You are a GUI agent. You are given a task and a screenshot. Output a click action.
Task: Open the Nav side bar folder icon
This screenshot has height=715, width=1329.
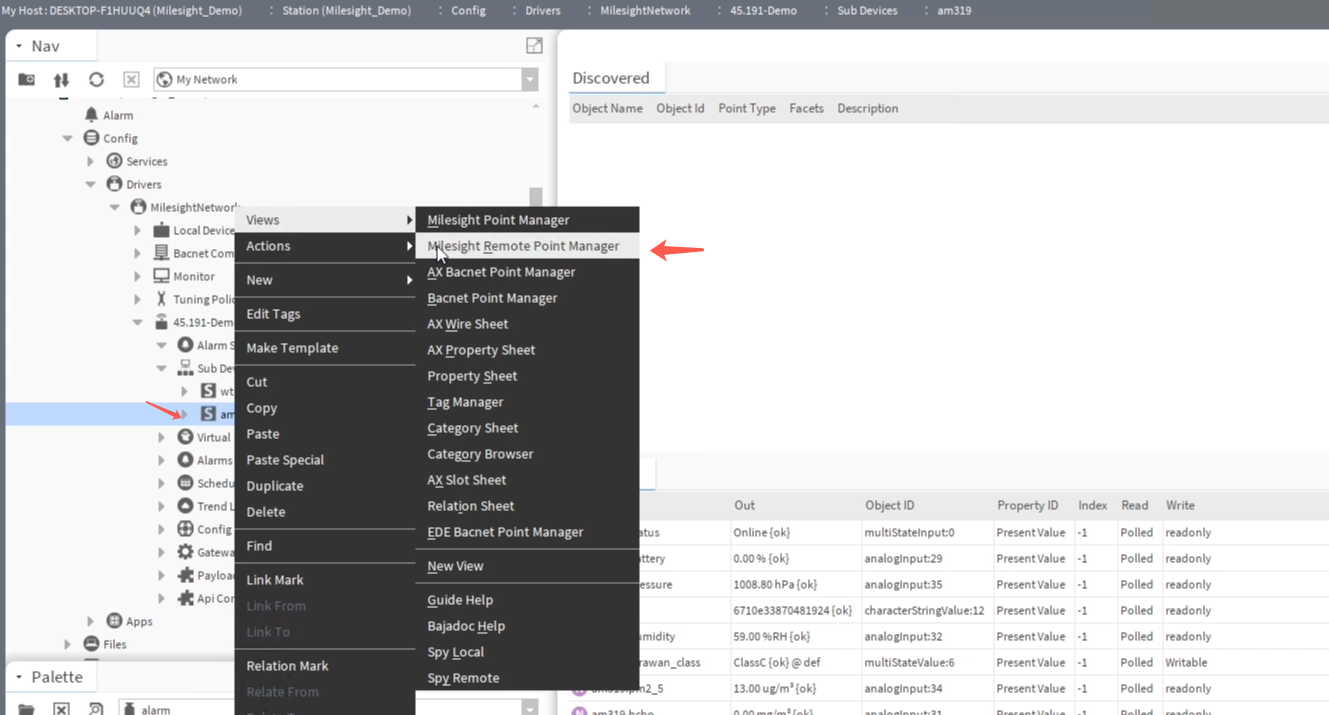(27, 79)
